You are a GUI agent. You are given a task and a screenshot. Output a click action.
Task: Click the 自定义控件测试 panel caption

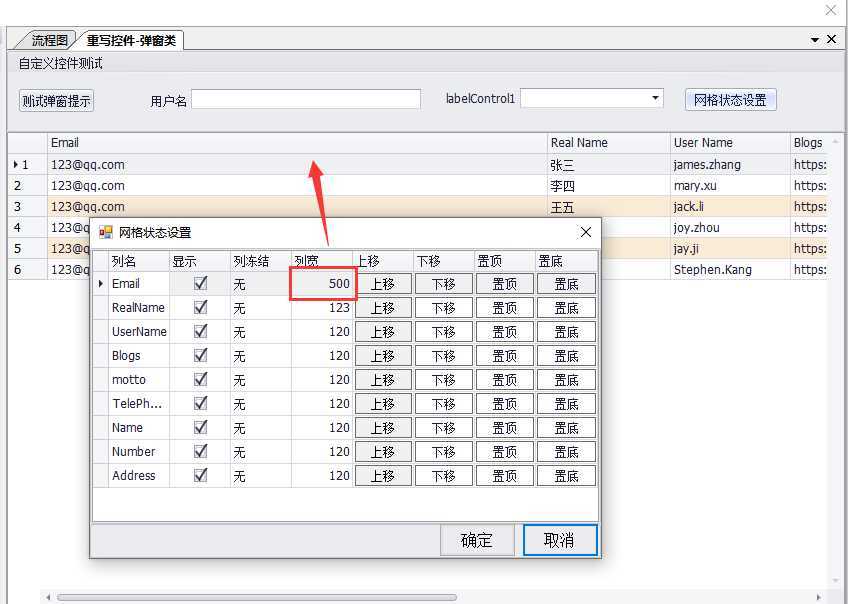pyautogui.click(x=61, y=63)
